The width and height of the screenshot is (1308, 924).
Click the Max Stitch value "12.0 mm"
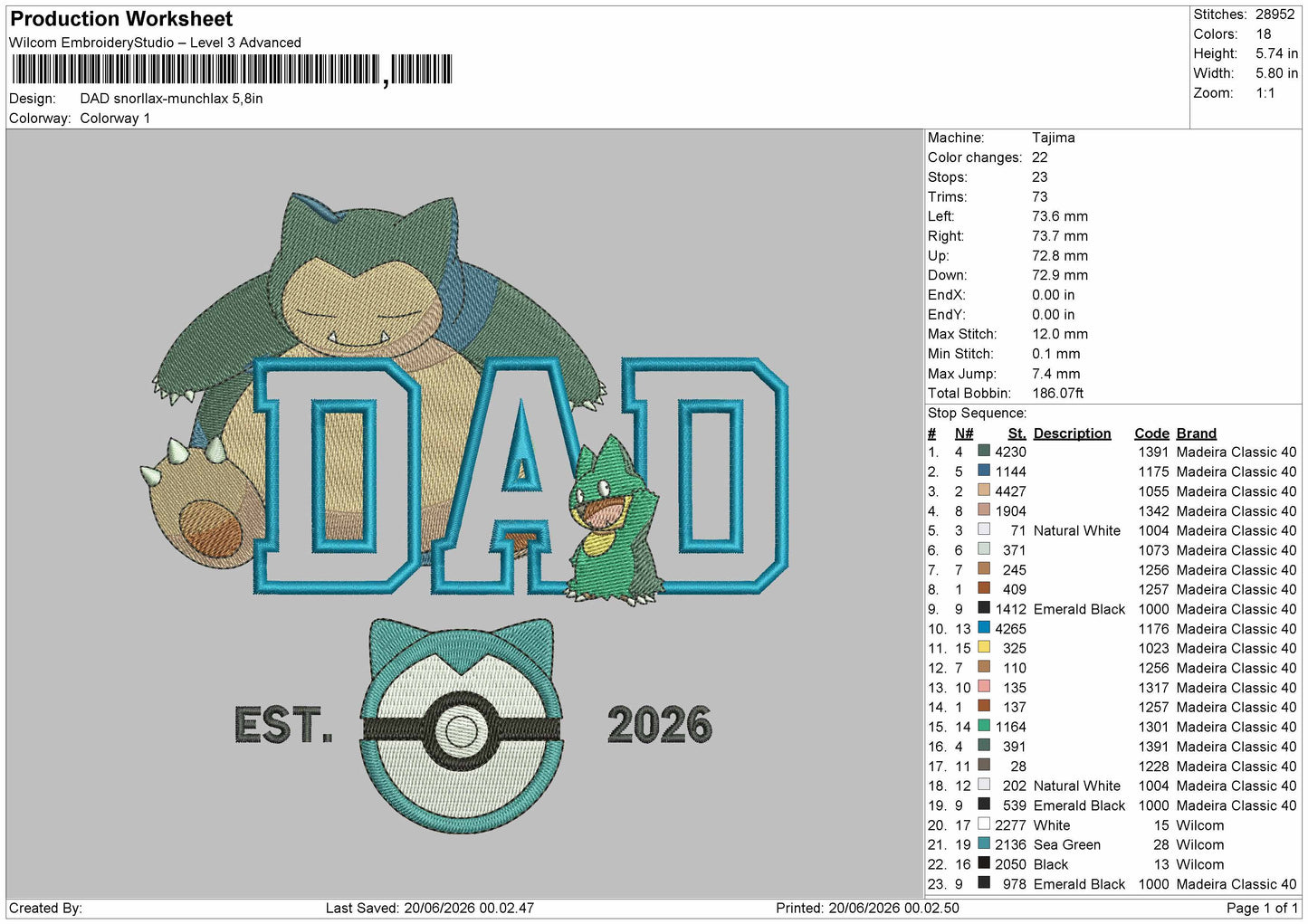click(x=1060, y=334)
